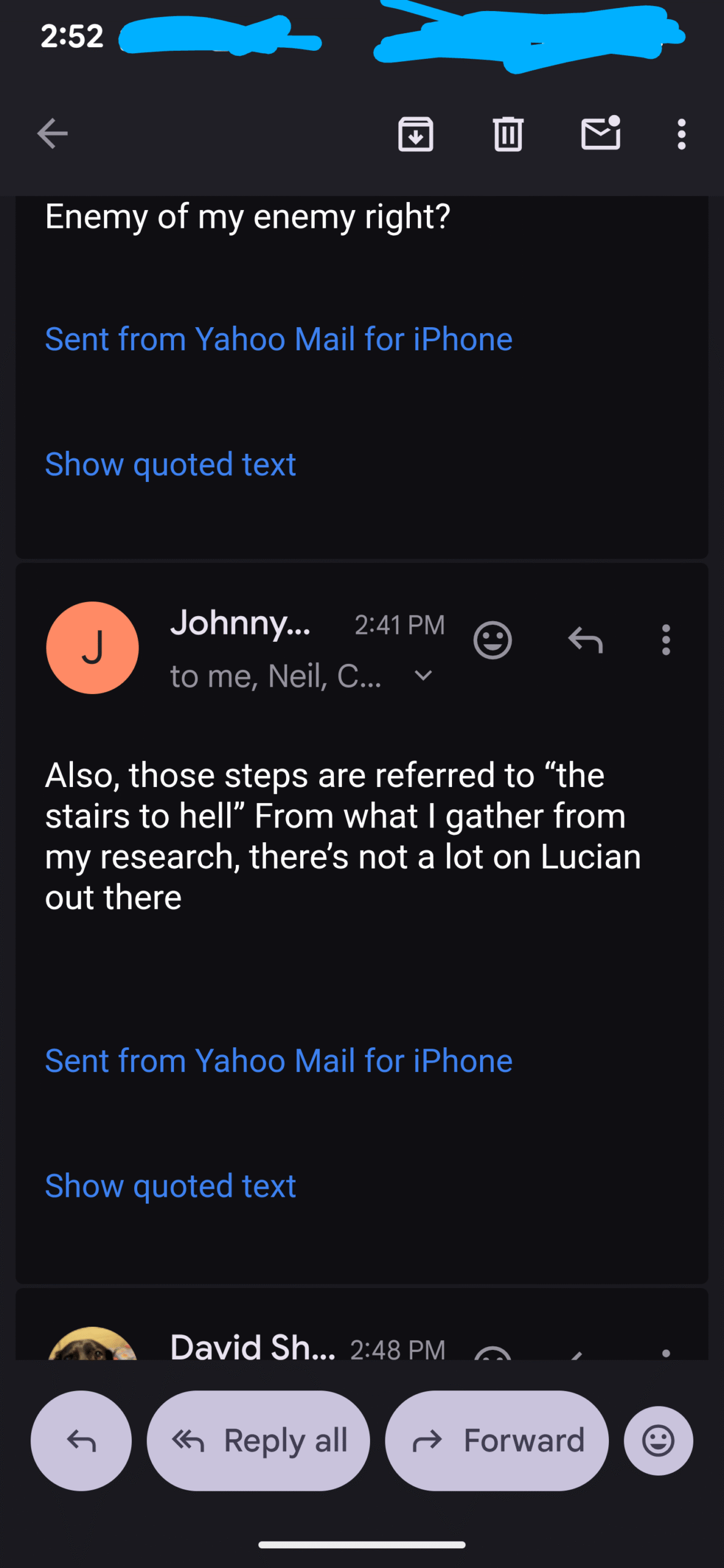Open Yahoo Mail link in the top message
The height and width of the screenshot is (1568, 724).
pos(279,339)
